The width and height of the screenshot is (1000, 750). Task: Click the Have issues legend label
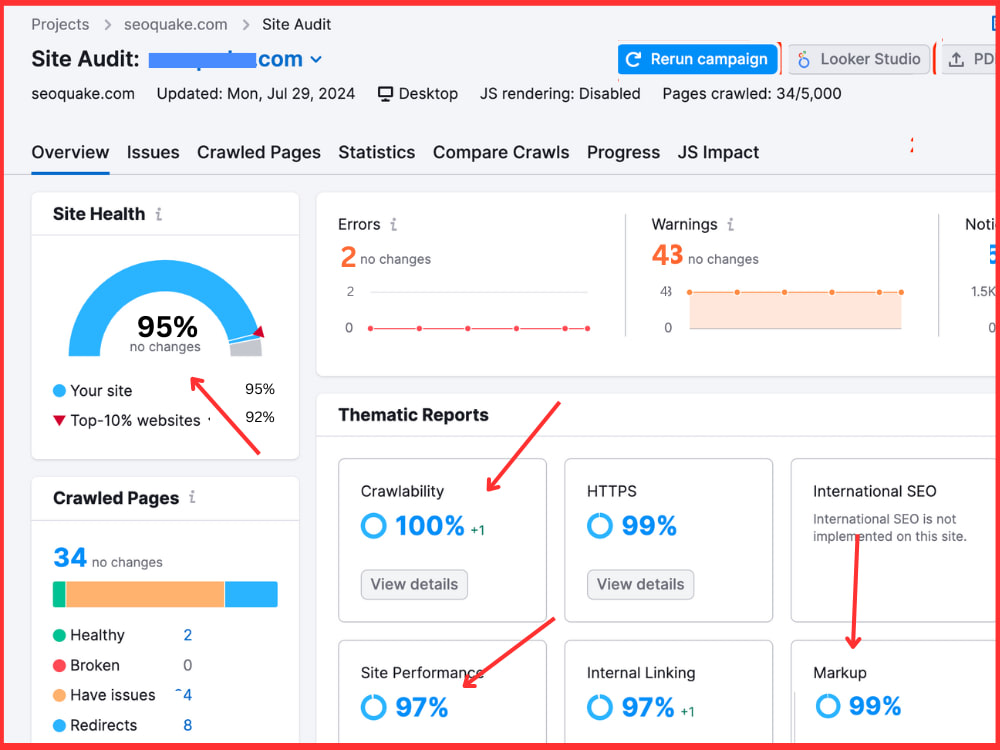tap(113, 695)
